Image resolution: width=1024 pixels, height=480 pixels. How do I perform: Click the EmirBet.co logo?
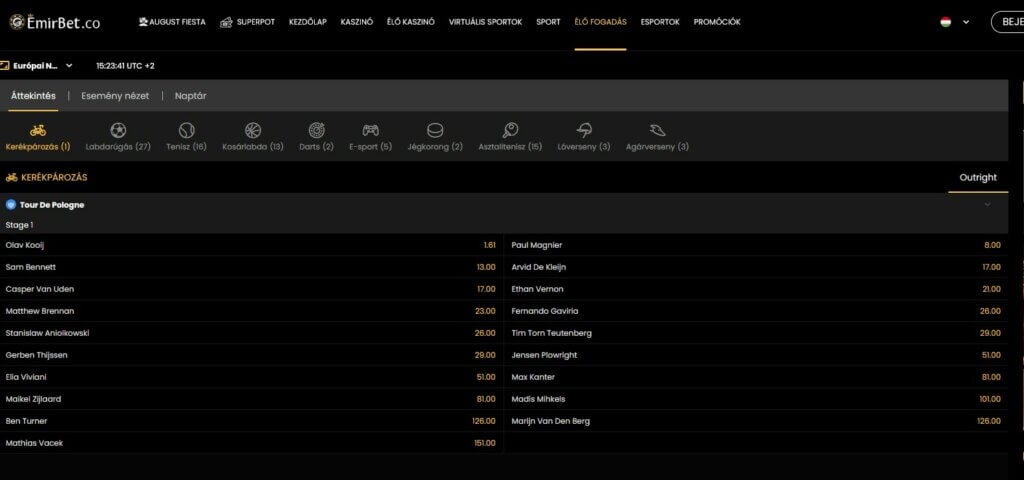click(55, 22)
